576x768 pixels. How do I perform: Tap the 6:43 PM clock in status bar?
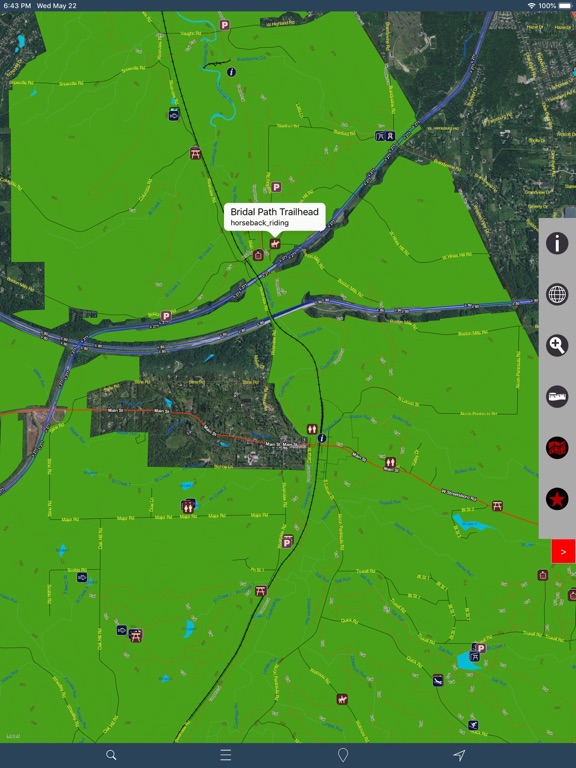pyautogui.click(x=17, y=5)
